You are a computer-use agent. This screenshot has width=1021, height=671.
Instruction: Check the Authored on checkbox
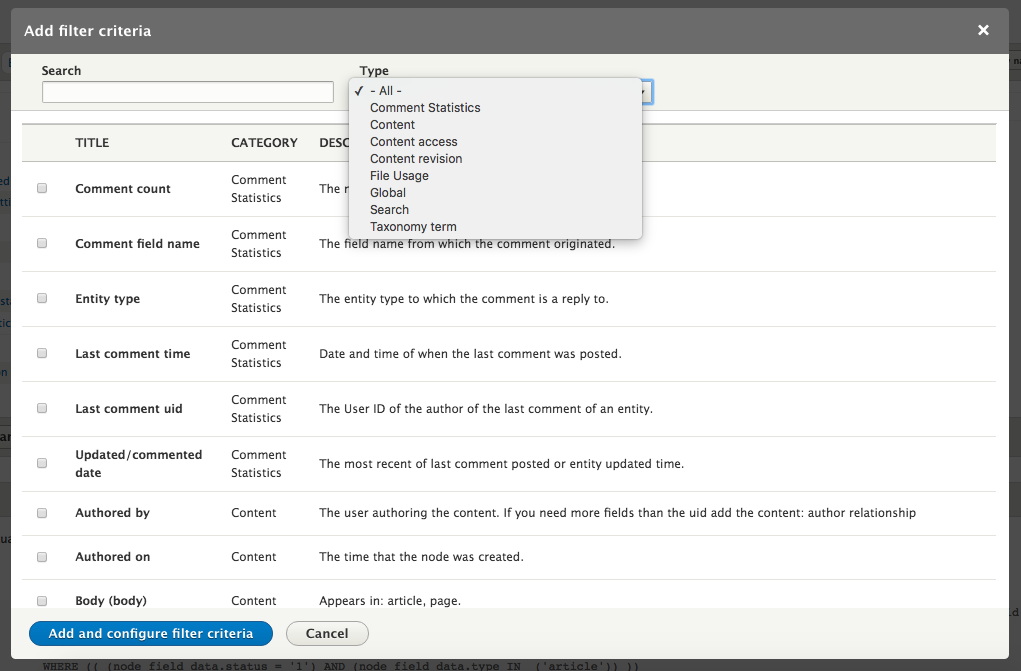coord(42,557)
